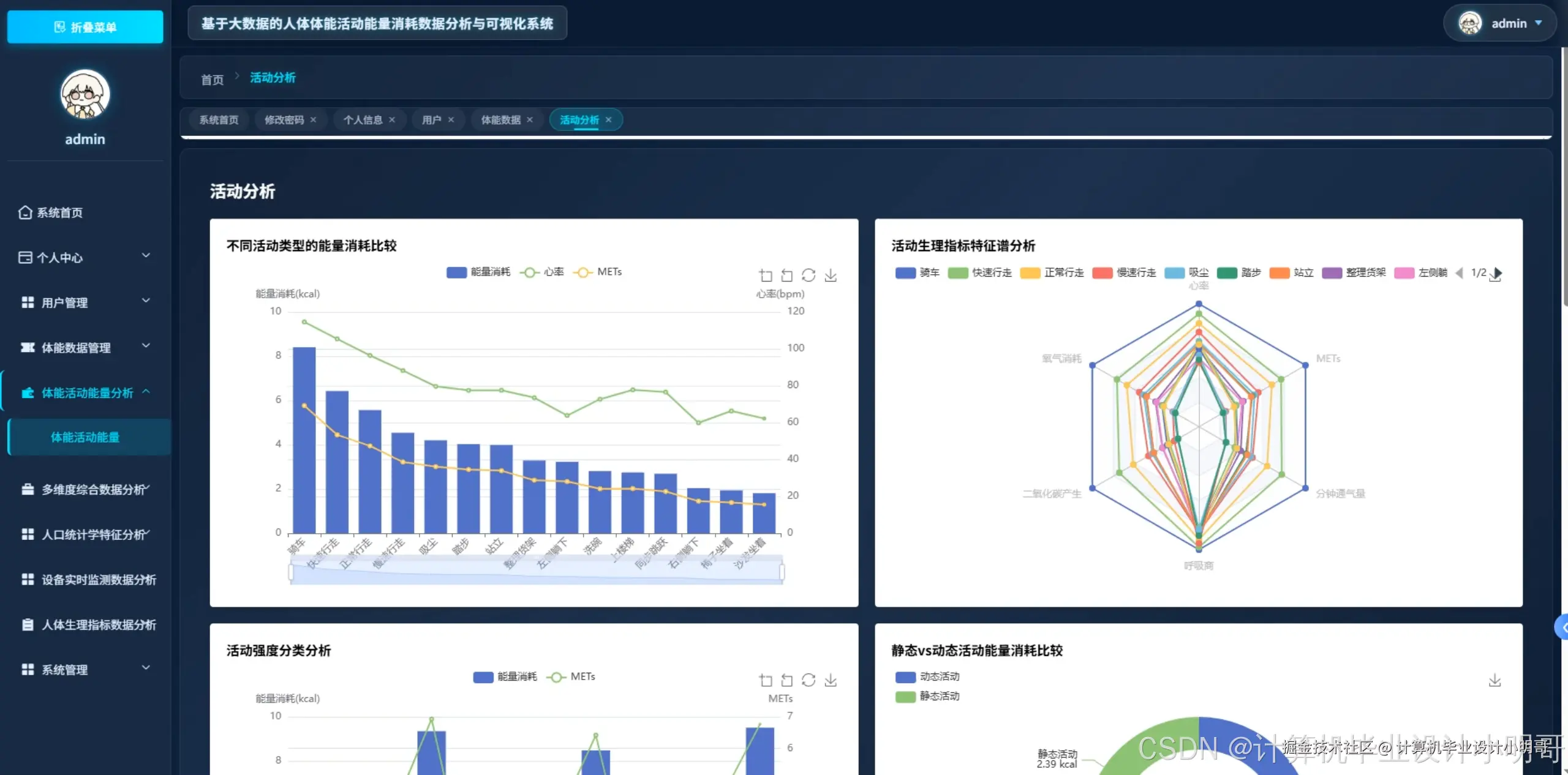This screenshot has width=1568, height=775.
Task: Go to next page of radar legend
Action: pyautogui.click(x=1498, y=272)
